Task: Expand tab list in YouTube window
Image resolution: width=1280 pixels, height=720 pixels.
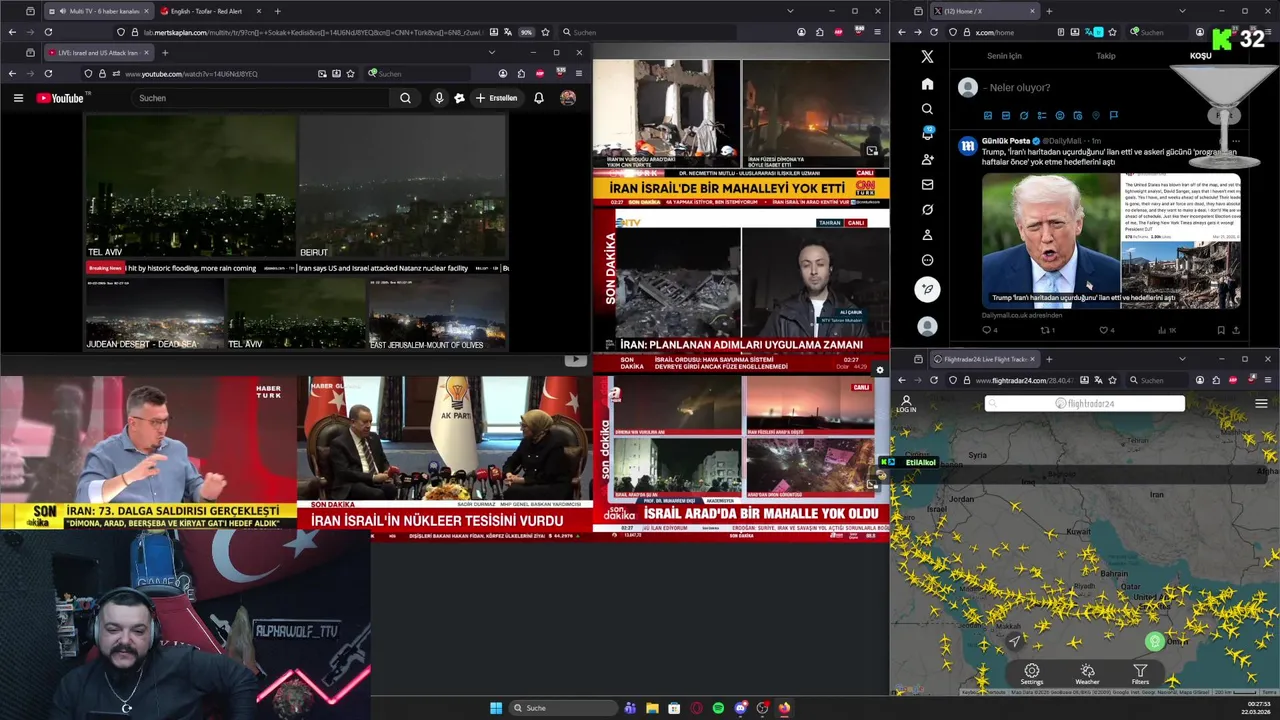Action: 491,52
